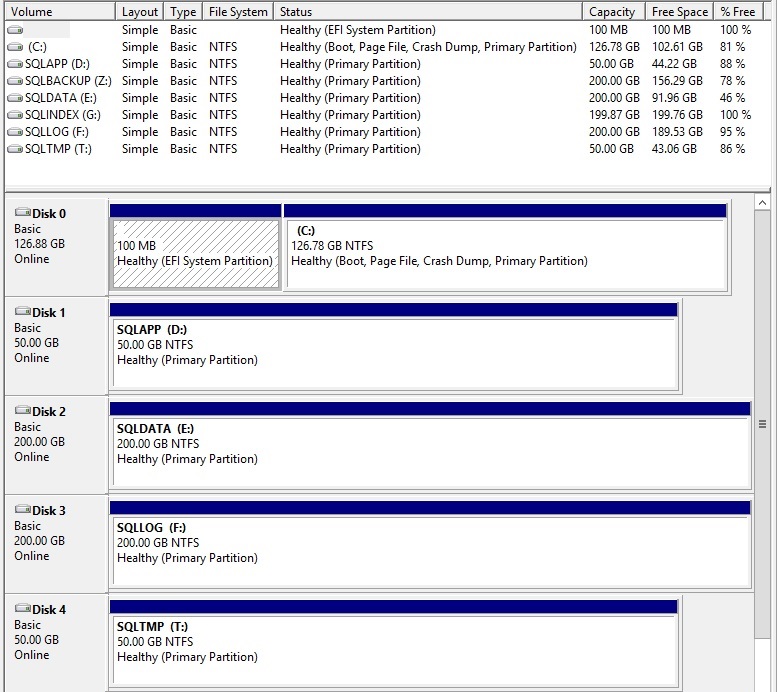The image size is (777, 692).
Task: Select the 100 MB EFI System Partition block
Action: [x=195, y=253]
